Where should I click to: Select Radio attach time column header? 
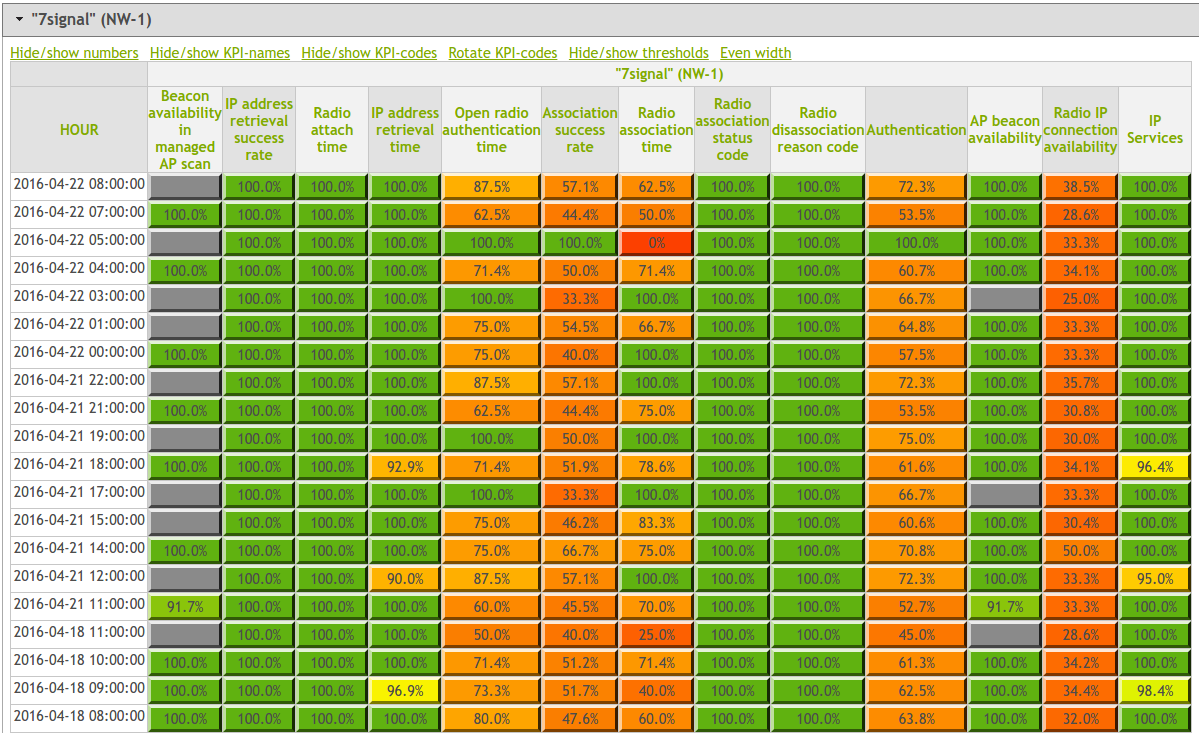point(332,130)
